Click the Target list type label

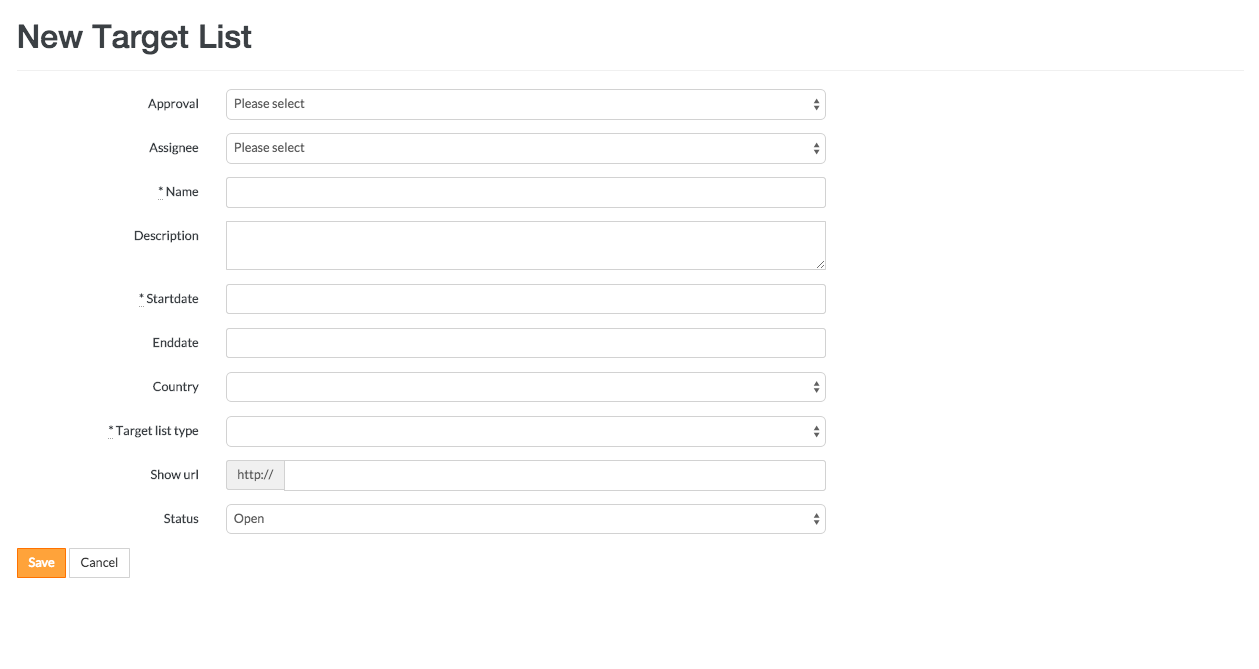pos(157,431)
